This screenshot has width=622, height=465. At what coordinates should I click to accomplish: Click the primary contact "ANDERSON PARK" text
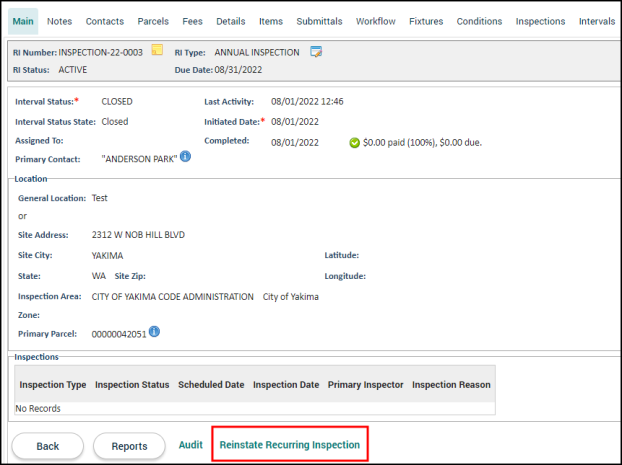(x=139, y=159)
